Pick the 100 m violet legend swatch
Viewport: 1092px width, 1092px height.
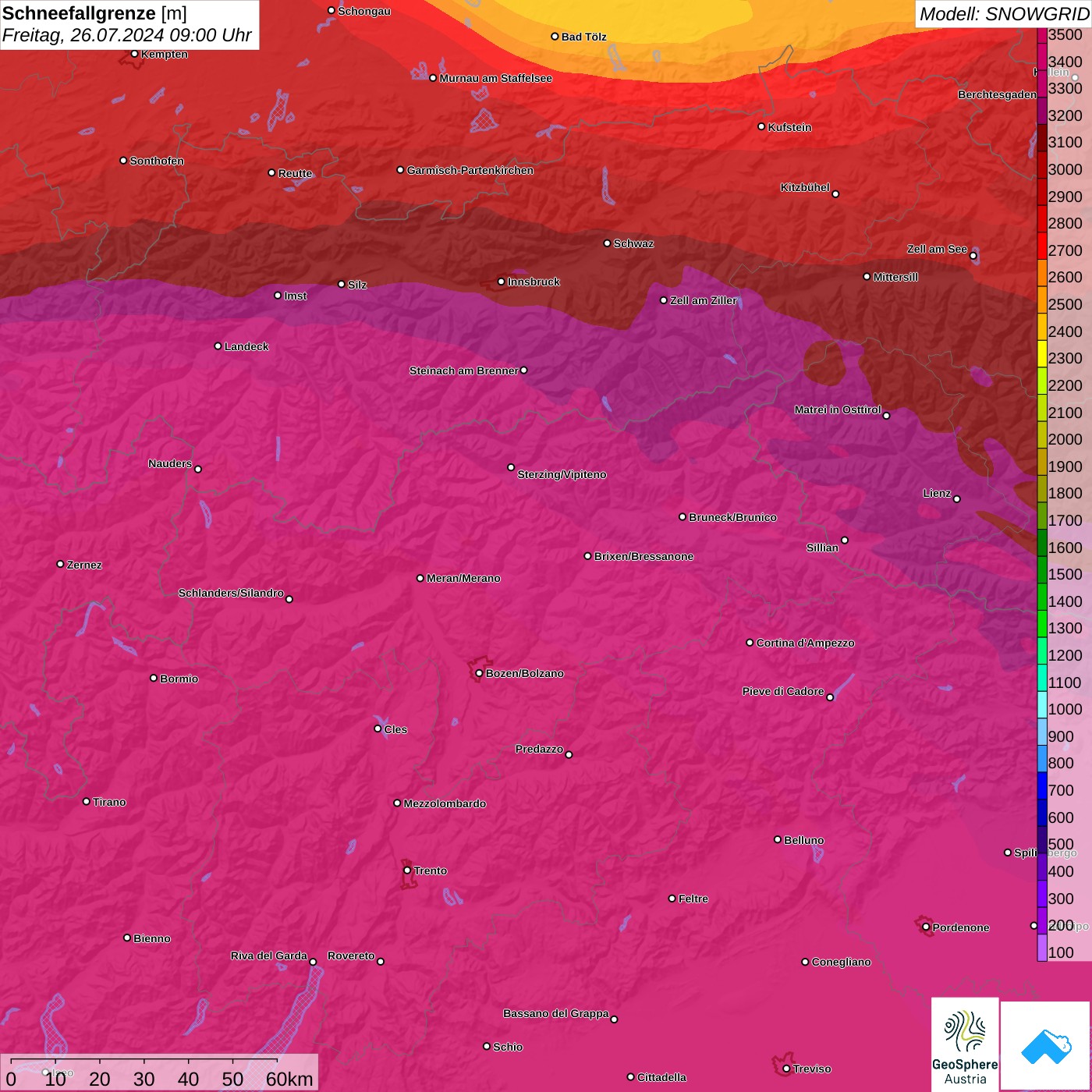coord(1041,947)
